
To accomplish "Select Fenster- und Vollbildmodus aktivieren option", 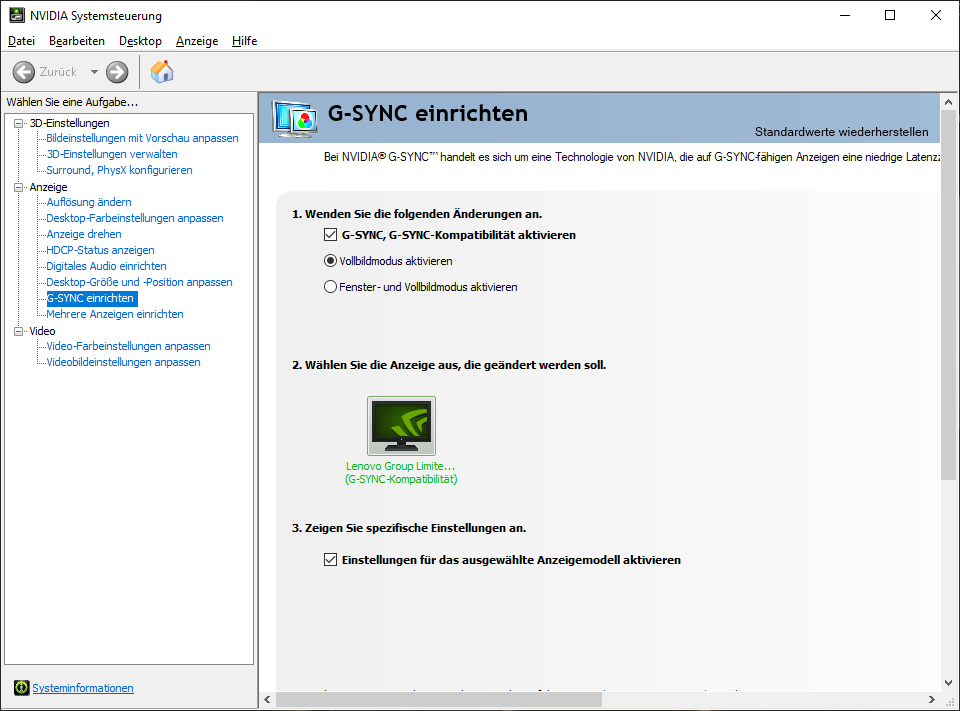I will pyautogui.click(x=330, y=287).
